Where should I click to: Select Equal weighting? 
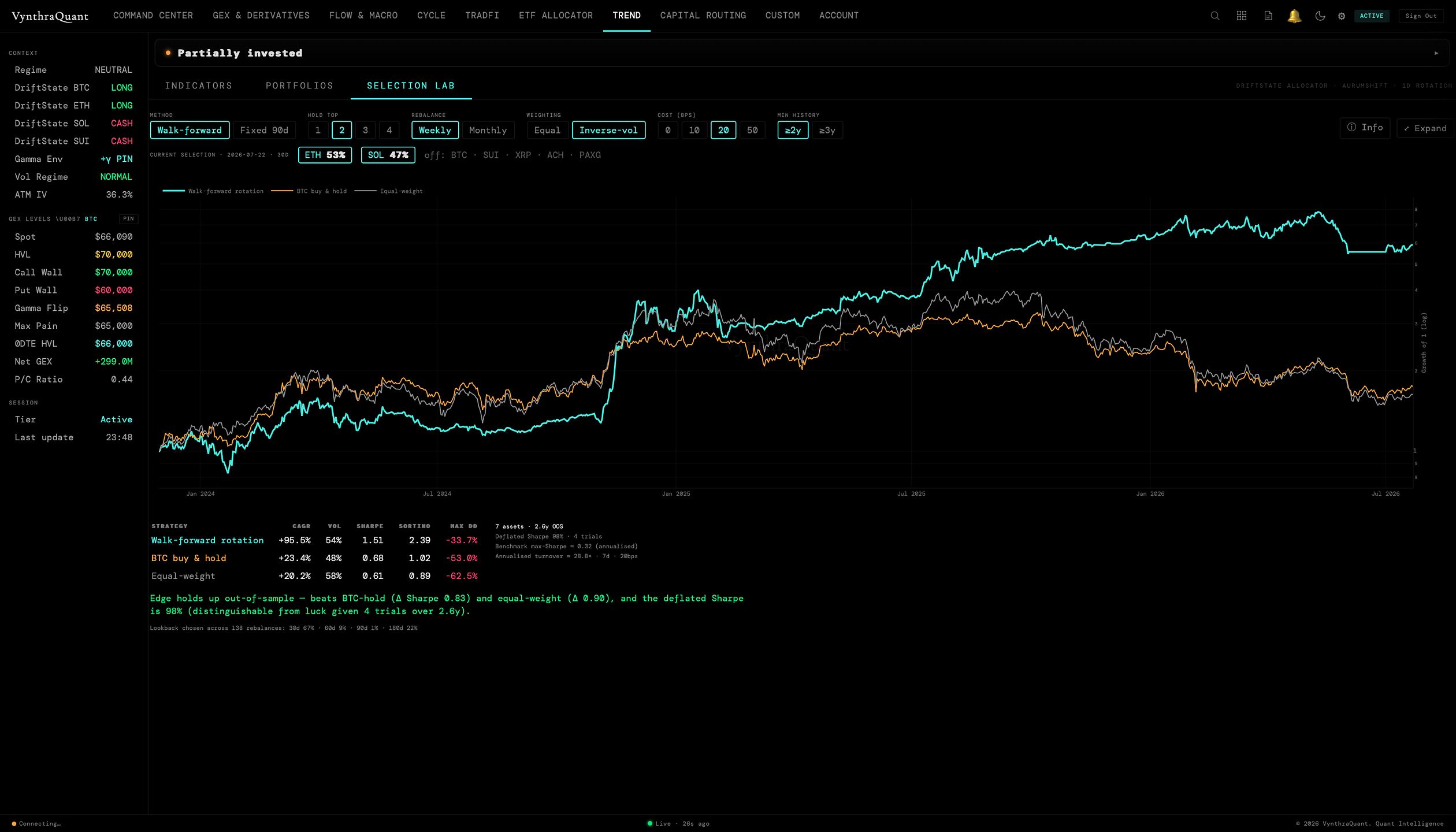click(547, 130)
